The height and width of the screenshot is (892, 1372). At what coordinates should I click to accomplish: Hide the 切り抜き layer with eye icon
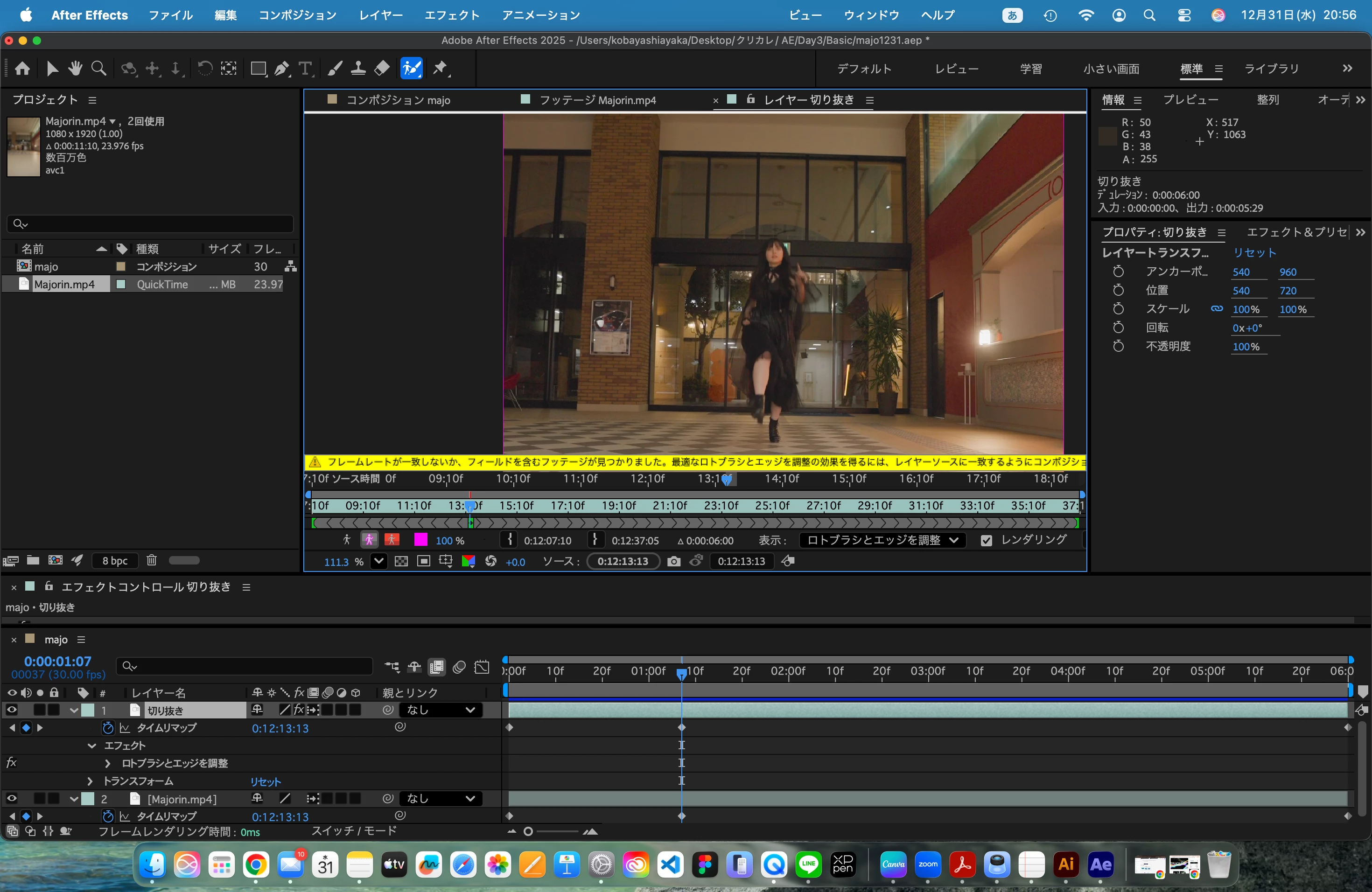tap(11, 709)
